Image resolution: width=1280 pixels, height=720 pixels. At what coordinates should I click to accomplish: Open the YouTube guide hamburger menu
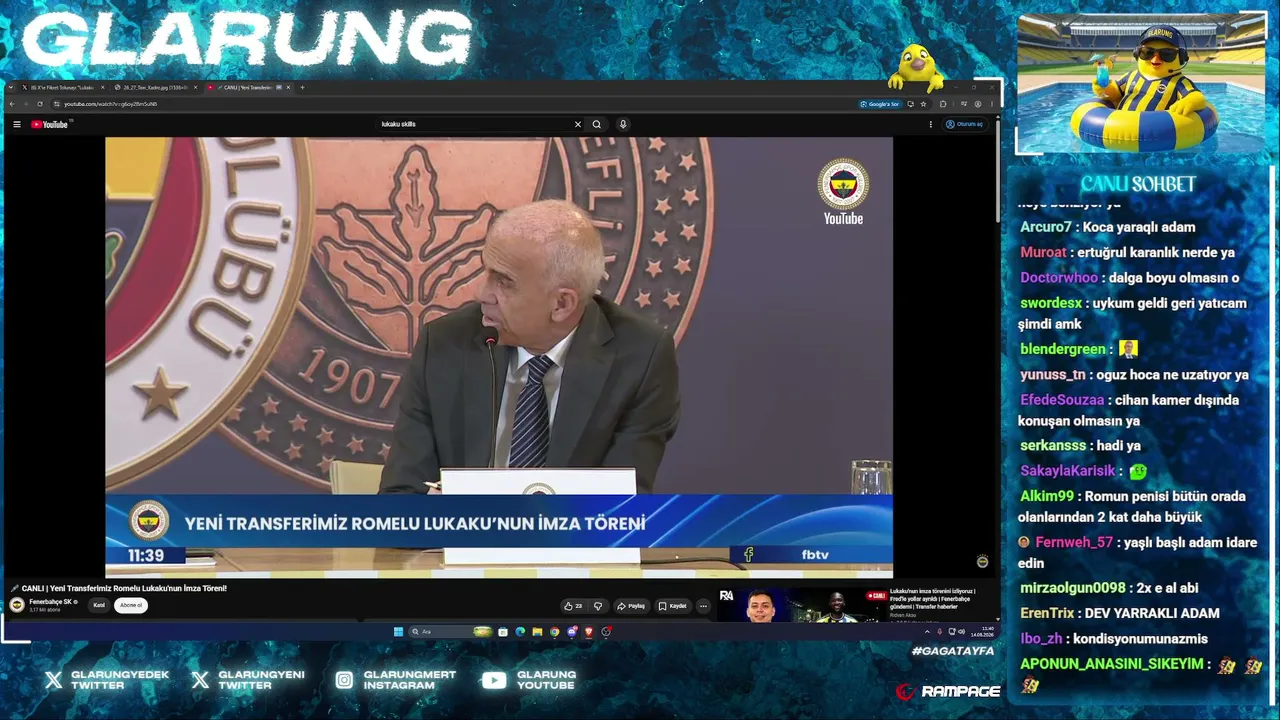(17, 124)
